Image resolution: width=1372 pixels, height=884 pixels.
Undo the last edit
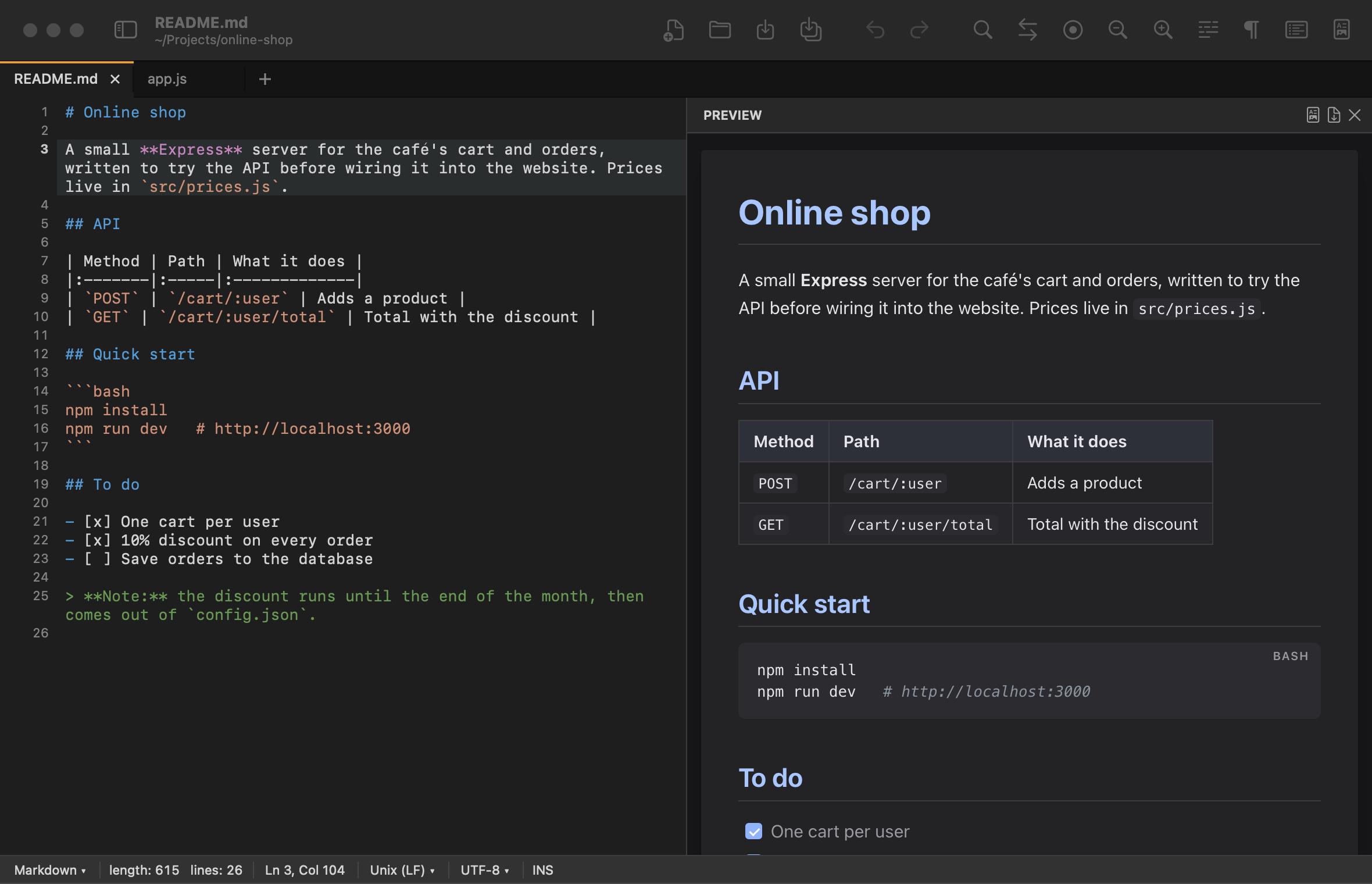coord(875,30)
